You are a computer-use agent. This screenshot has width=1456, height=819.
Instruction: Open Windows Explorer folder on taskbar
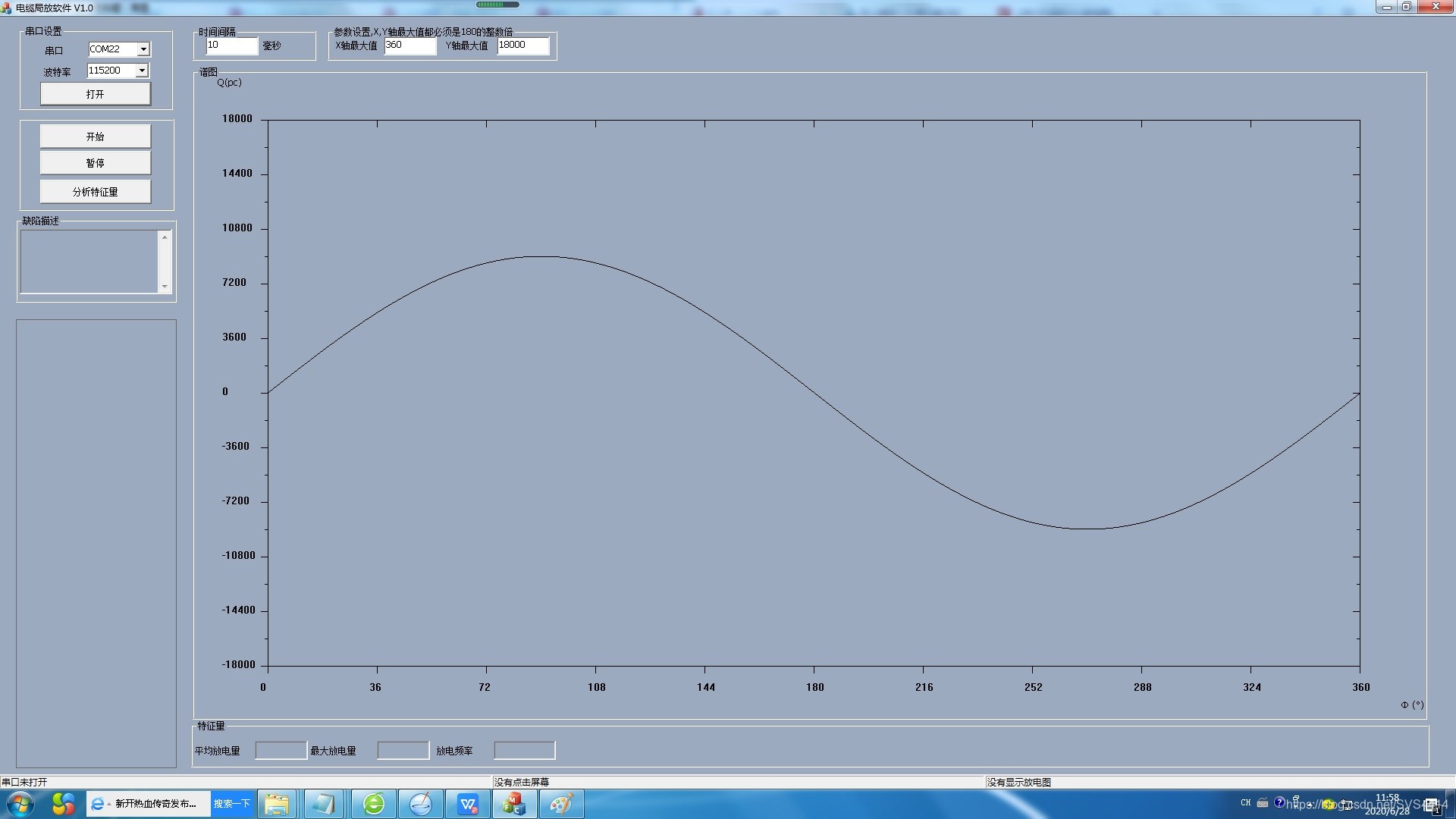[x=277, y=804]
